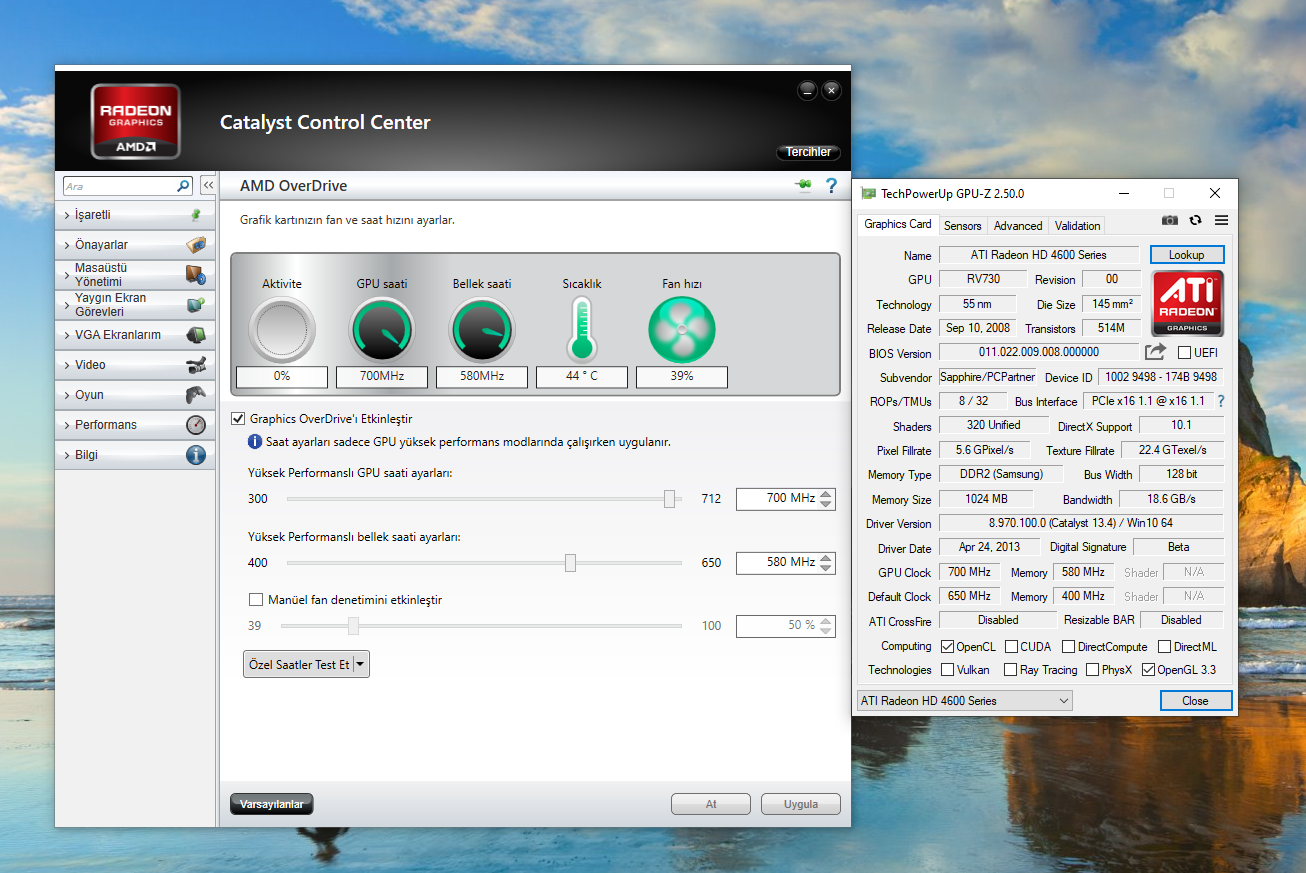
Task: Open the Özel Saatler Test Et dropdown arrow
Action: [x=361, y=664]
